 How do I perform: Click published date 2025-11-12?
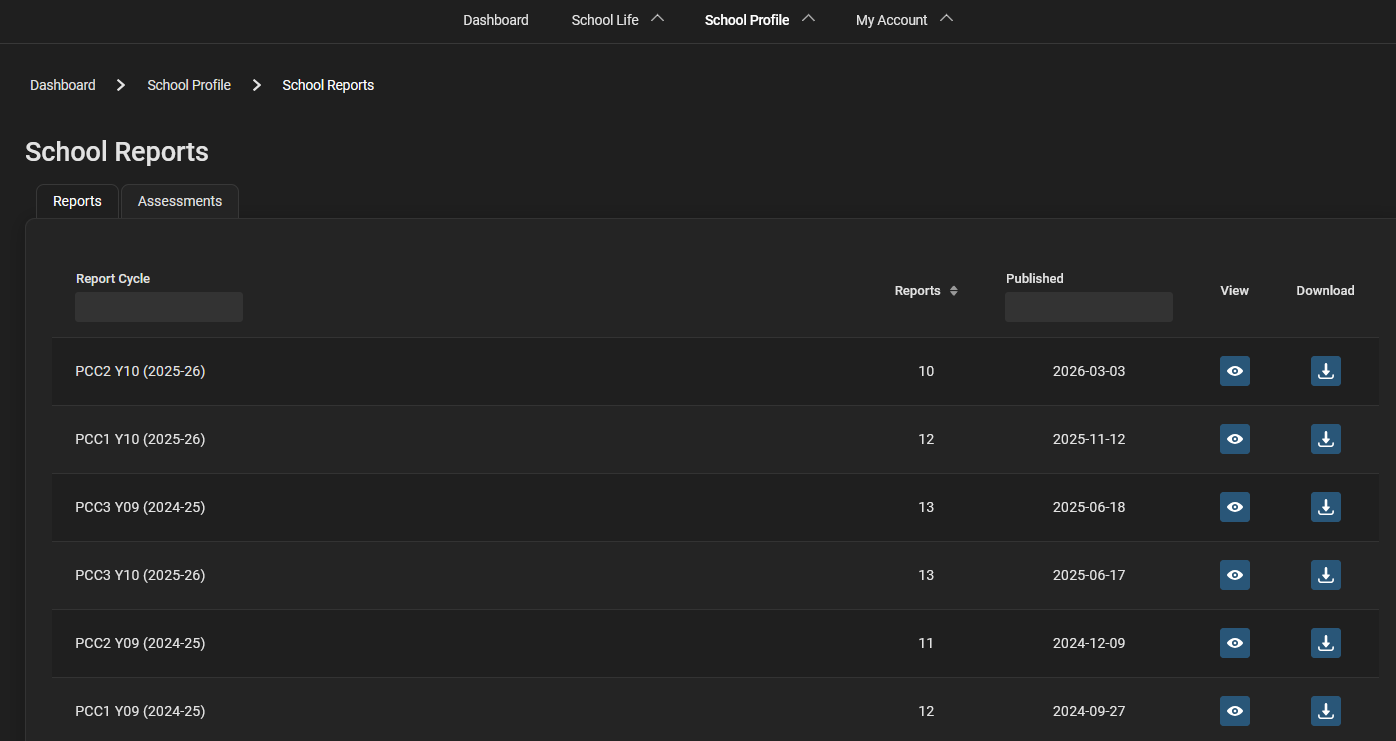coord(1089,439)
